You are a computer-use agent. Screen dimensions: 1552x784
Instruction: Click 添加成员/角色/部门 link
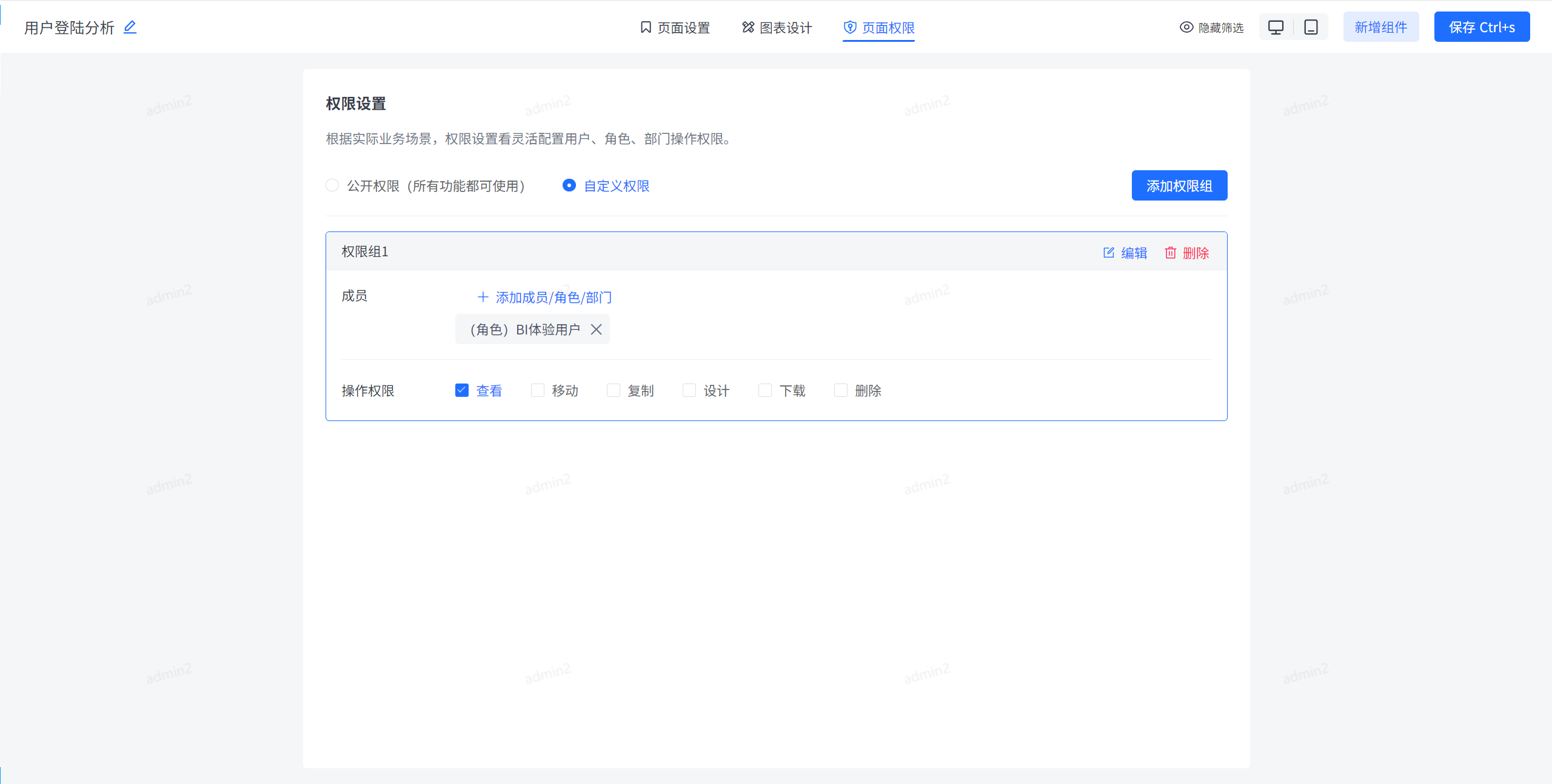coord(544,297)
